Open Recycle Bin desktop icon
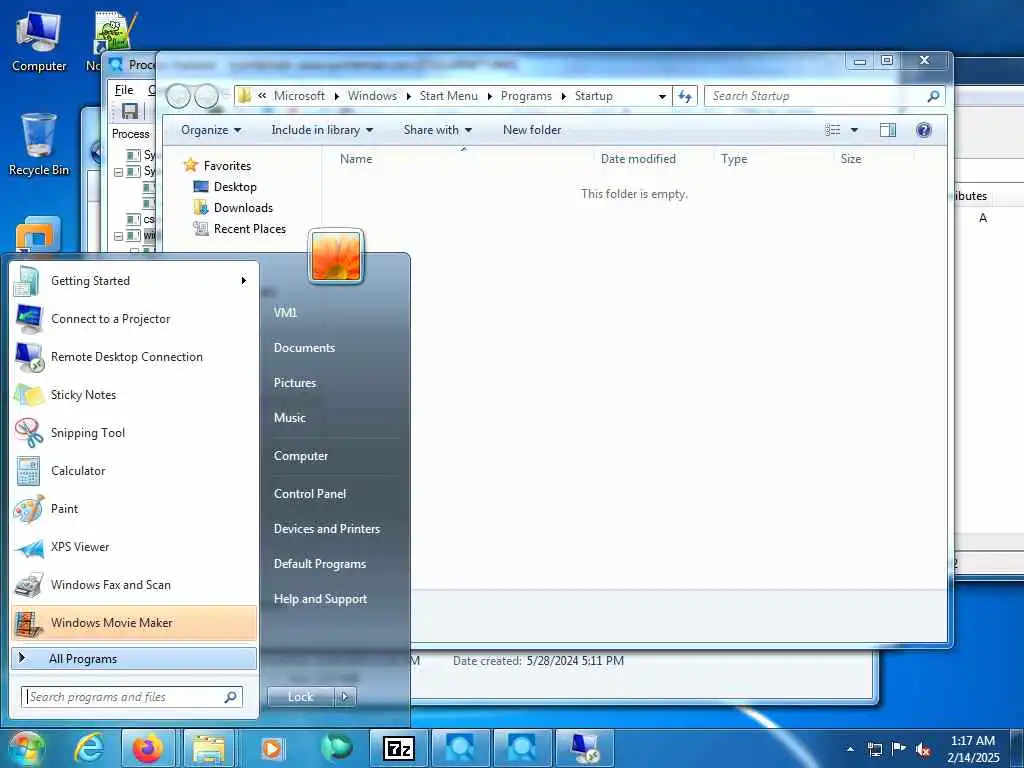The image size is (1024, 768). pyautogui.click(x=39, y=144)
